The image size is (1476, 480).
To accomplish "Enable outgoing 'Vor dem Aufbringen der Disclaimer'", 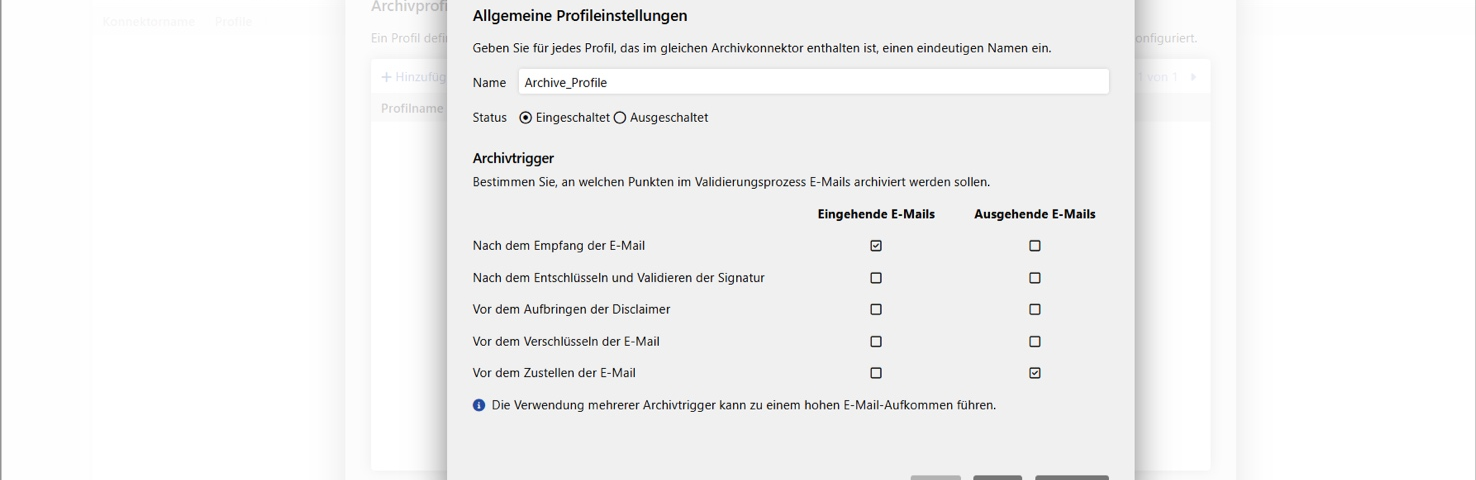I will (1035, 310).
